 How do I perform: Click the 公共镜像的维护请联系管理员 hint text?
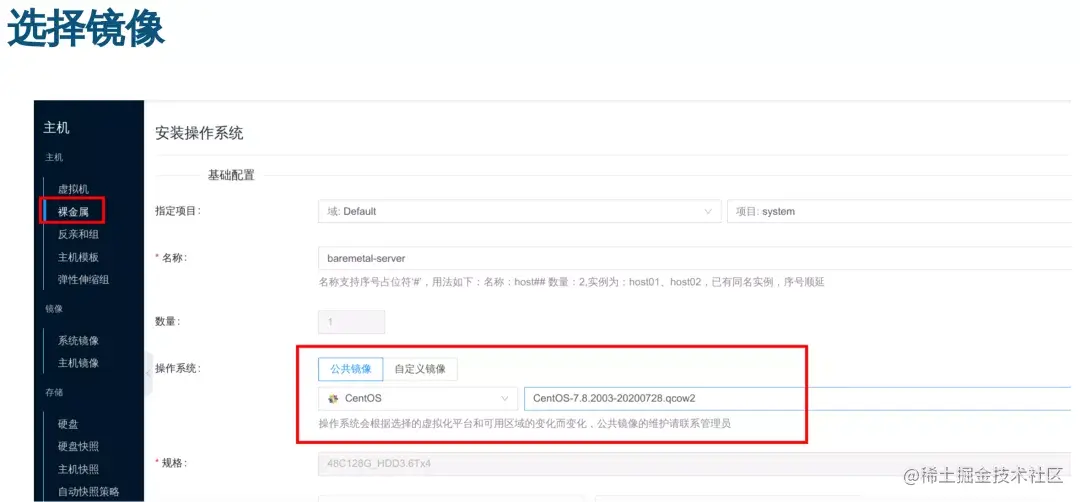pos(663,423)
